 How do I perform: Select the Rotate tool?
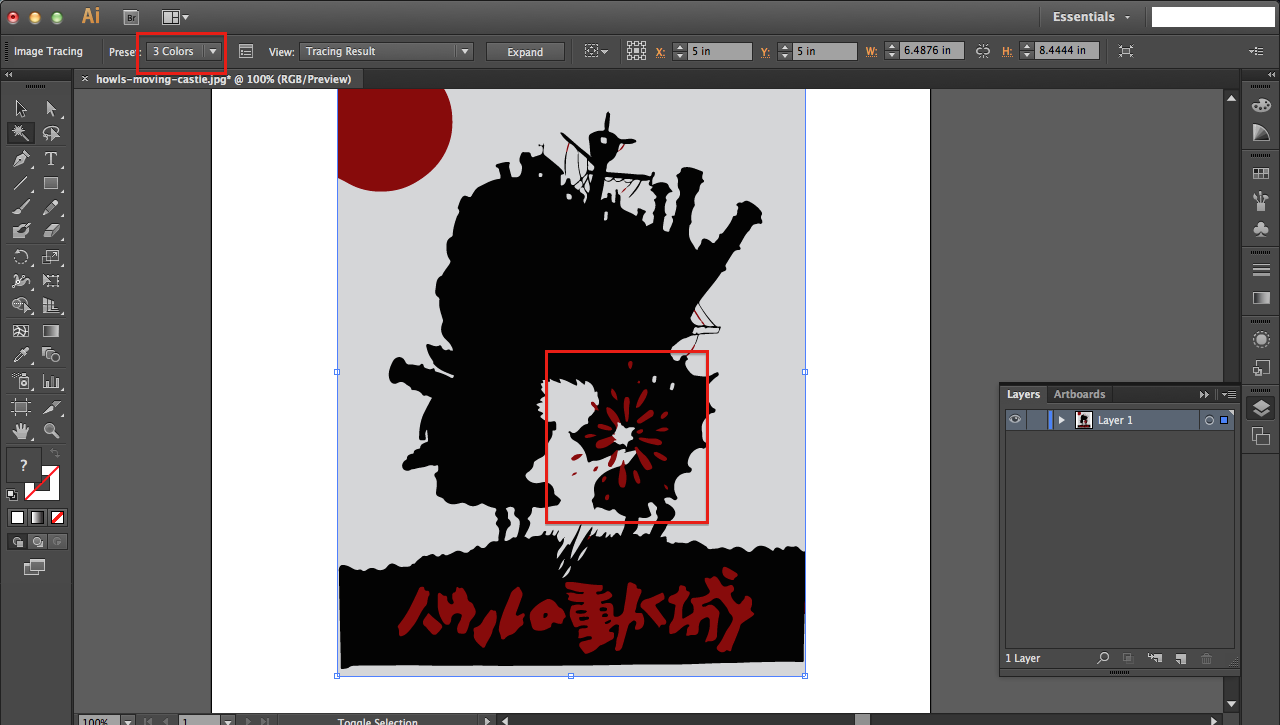[x=21, y=257]
